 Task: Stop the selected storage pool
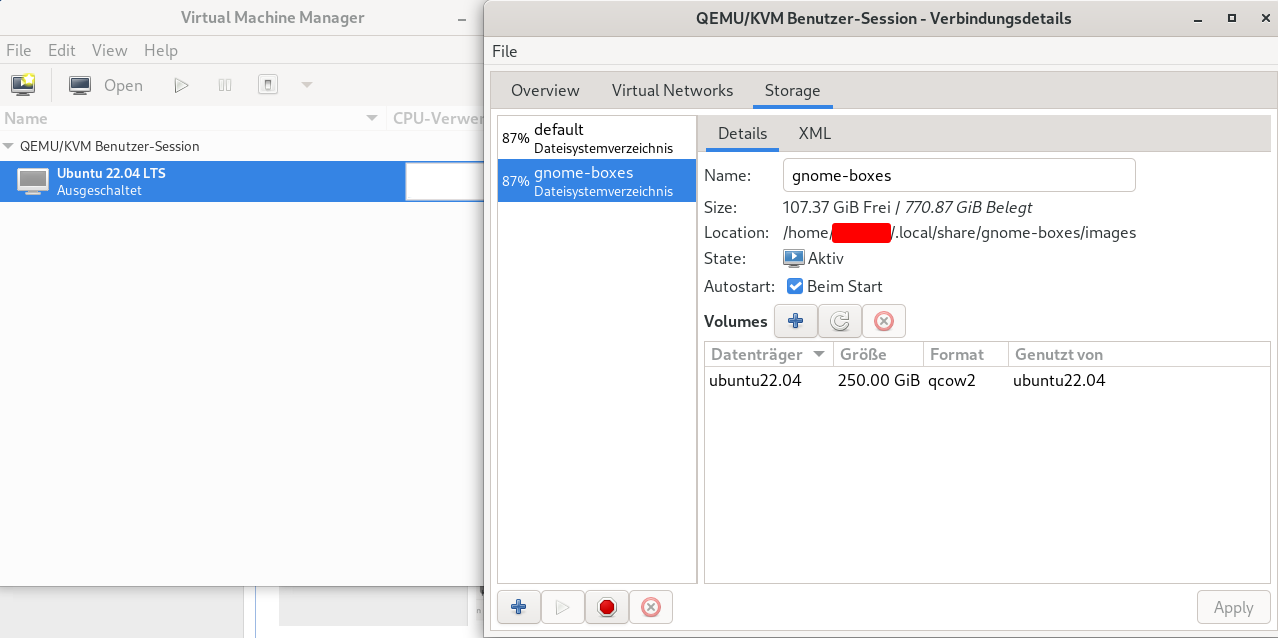coord(607,607)
